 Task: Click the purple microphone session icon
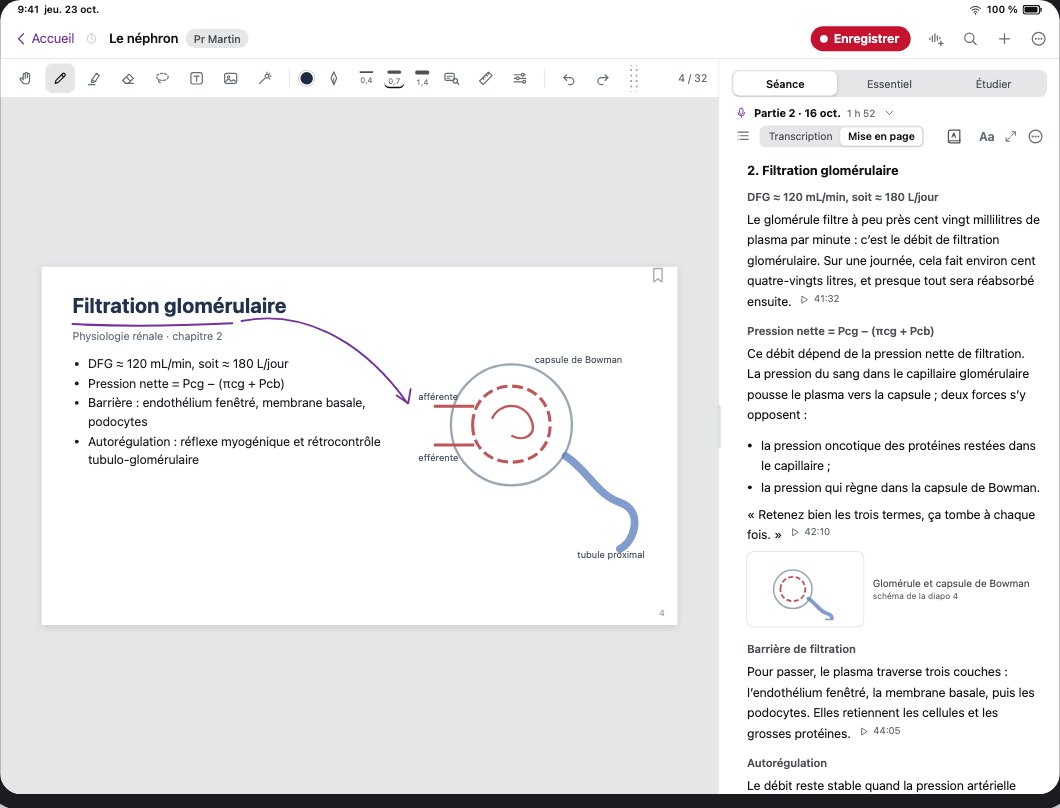(741, 113)
